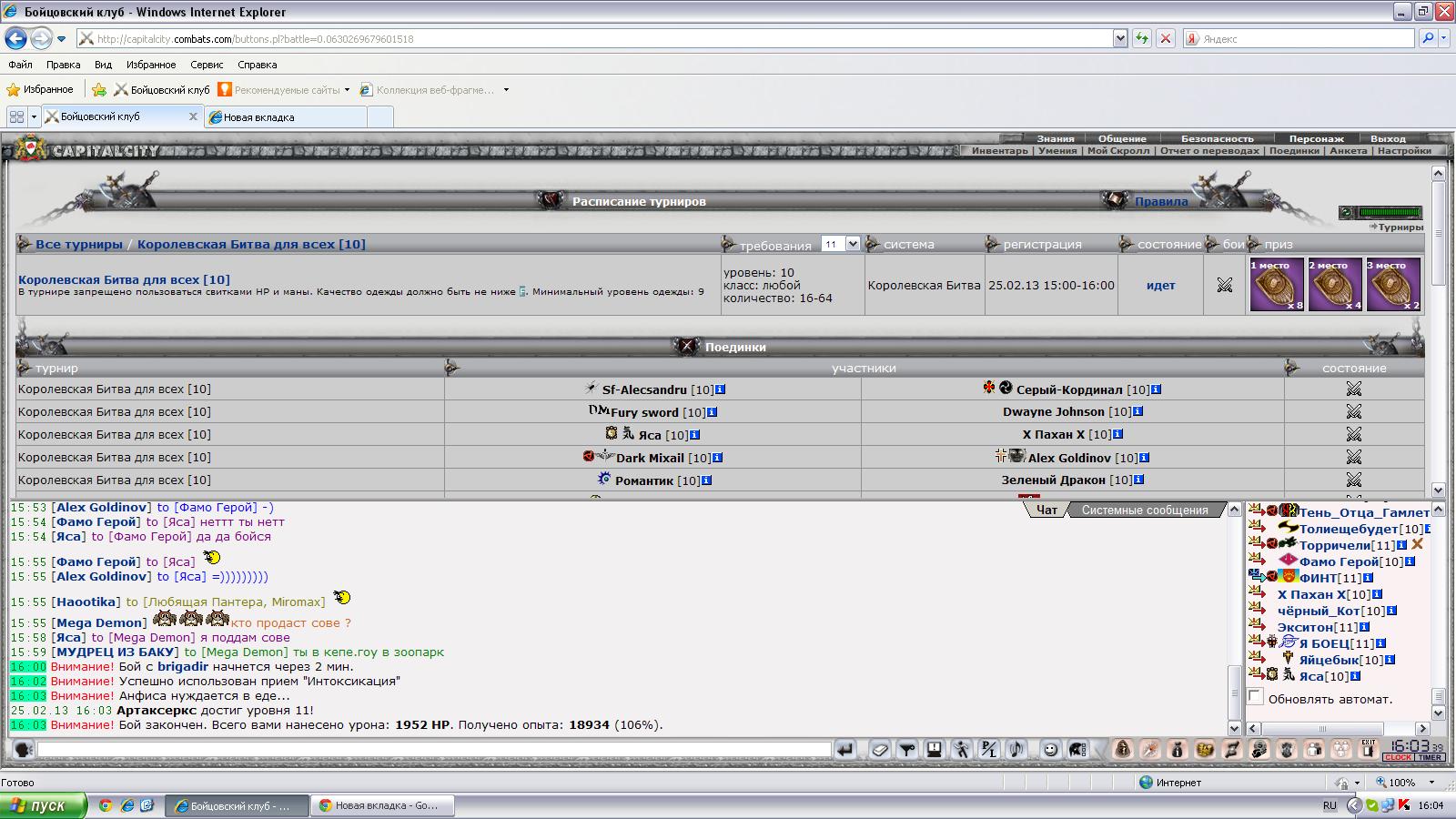The image size is (1456, 819).
Task: Click the dark shield icon in bottom bar
Action: point(1287,749)
